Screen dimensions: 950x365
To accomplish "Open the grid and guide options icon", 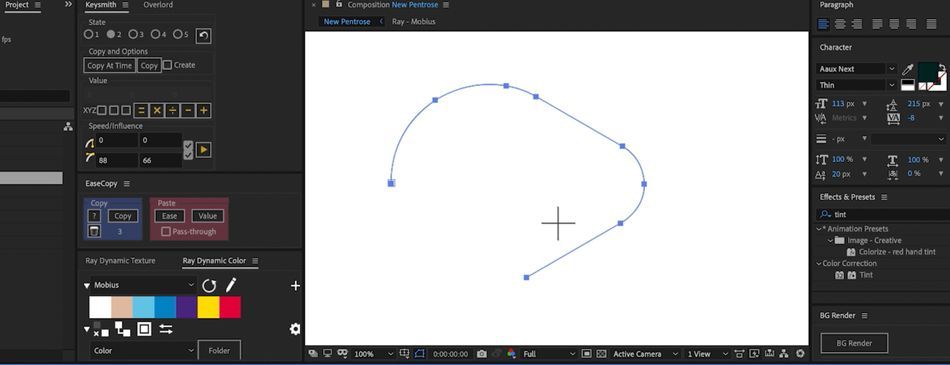I will [404, 353].
